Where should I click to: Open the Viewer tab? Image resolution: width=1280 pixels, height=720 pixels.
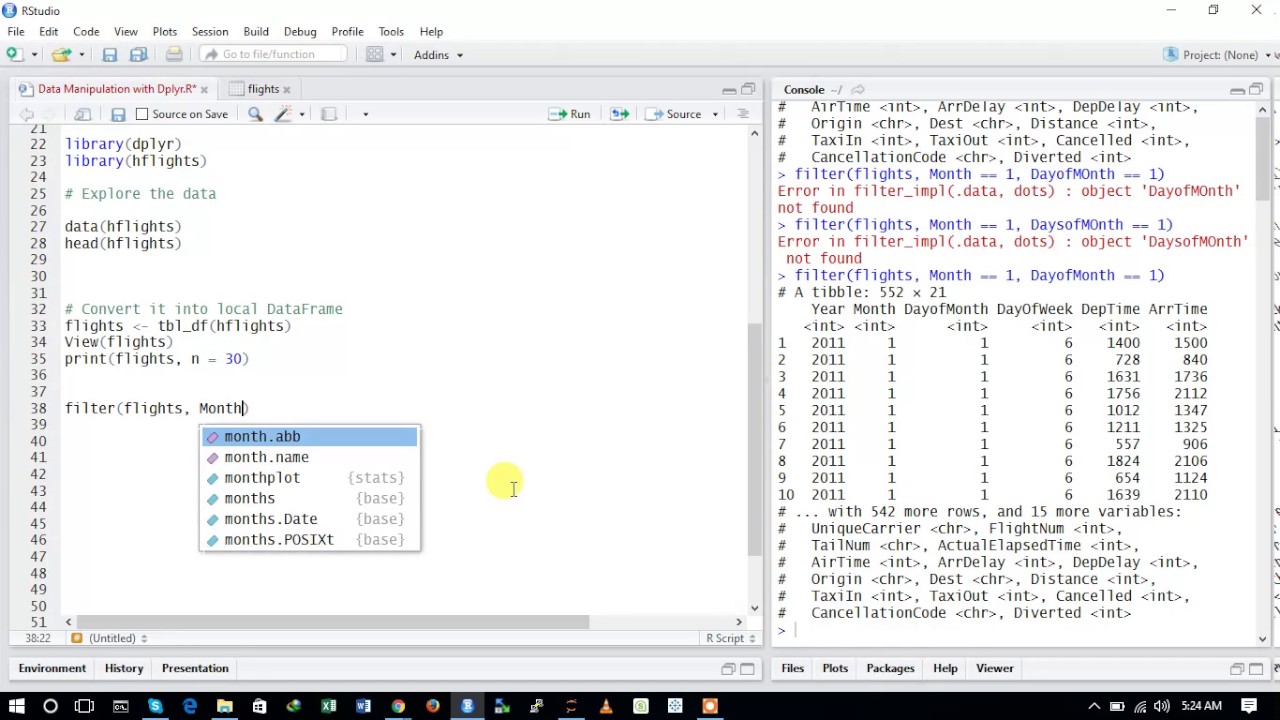coord(994,668)
